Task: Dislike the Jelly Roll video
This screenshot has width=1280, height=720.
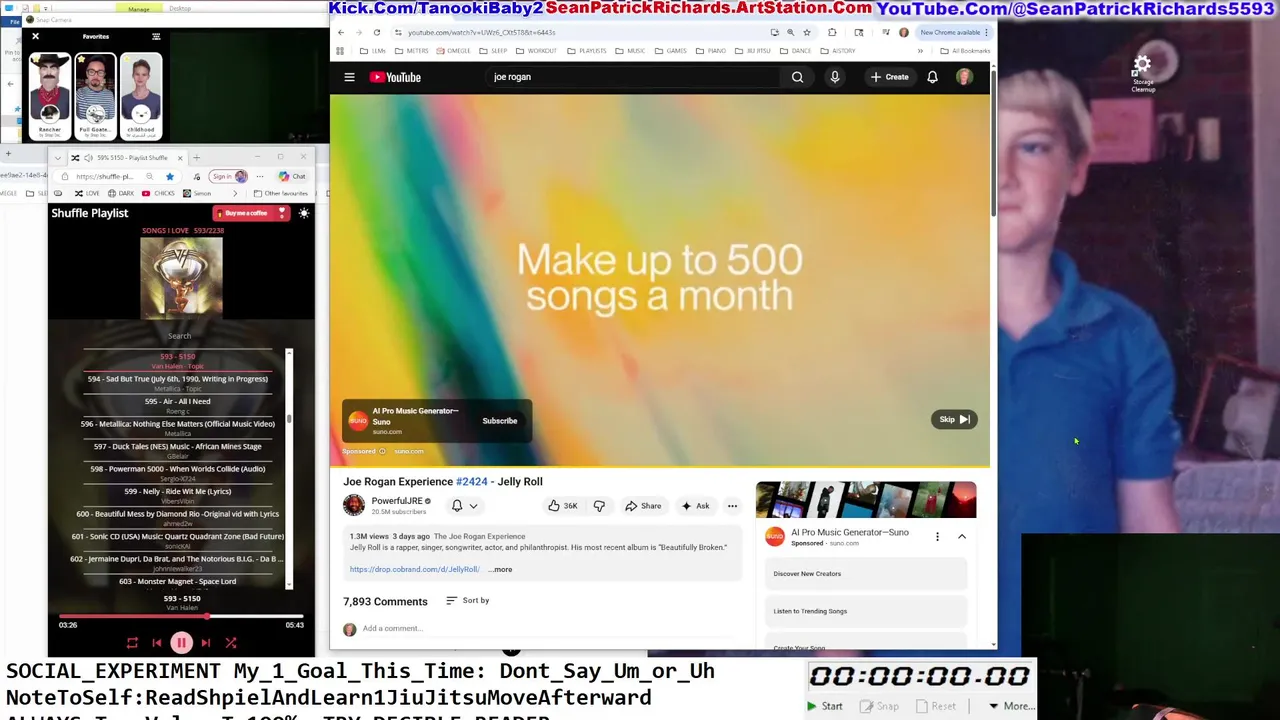Action: coord(599,506)
